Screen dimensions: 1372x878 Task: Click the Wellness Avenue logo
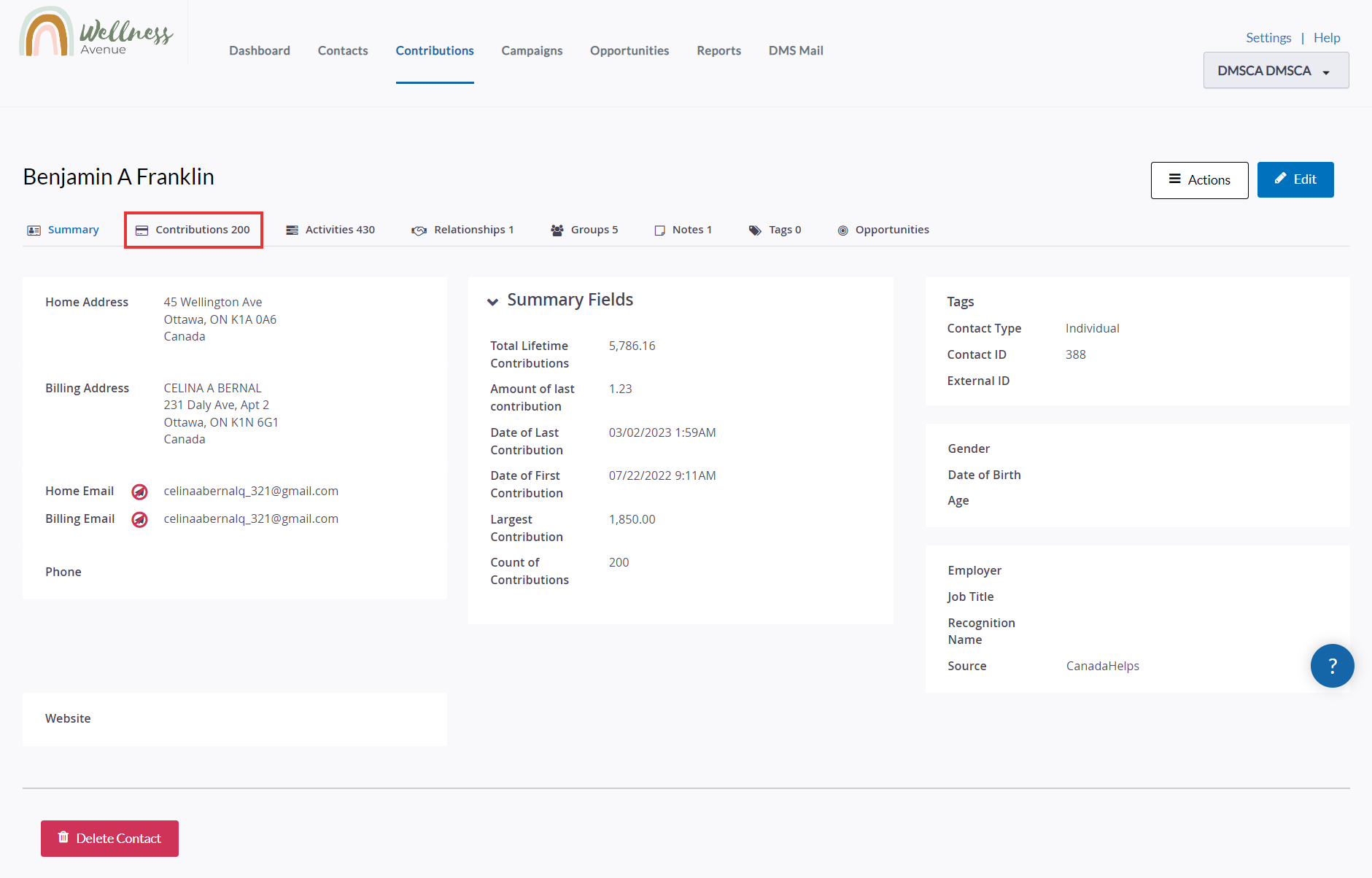pos(96,32)
